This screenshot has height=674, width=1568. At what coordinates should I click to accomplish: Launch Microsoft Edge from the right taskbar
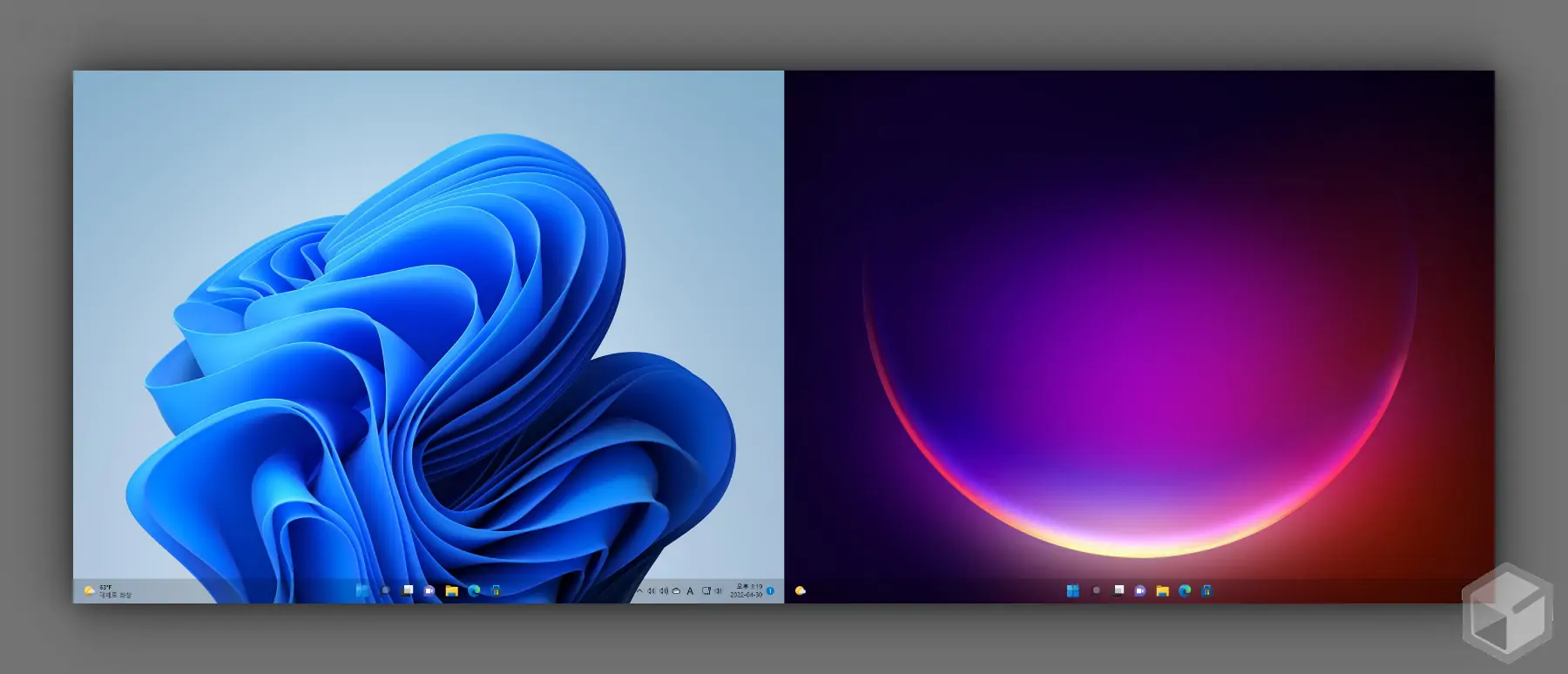point(1185,590)
